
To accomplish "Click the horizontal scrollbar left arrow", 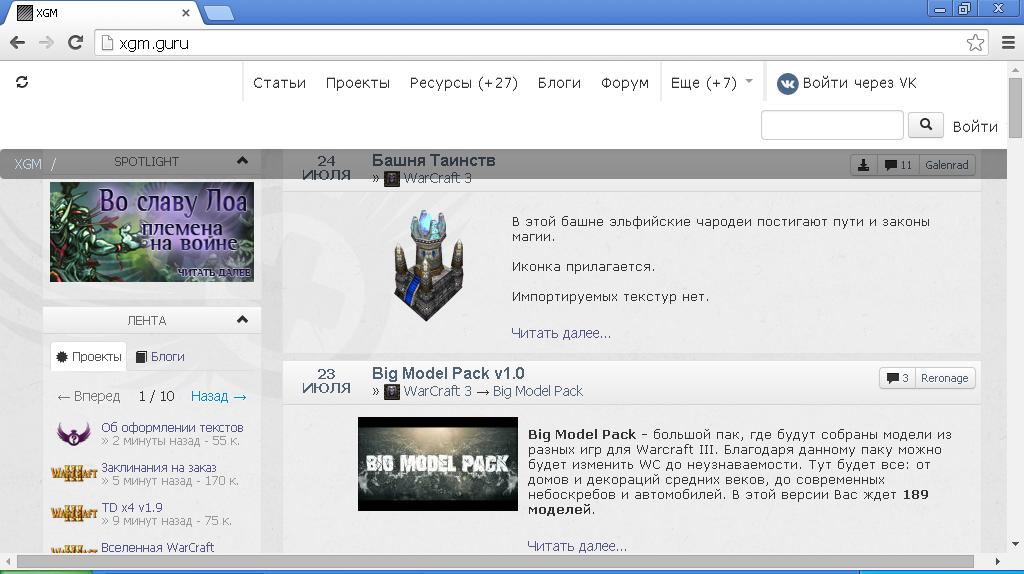I will 8,562.
